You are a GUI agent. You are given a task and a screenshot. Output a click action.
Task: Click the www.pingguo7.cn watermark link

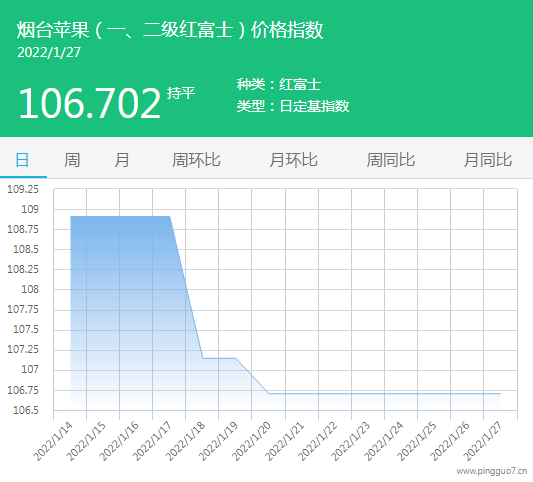point(492,471)
